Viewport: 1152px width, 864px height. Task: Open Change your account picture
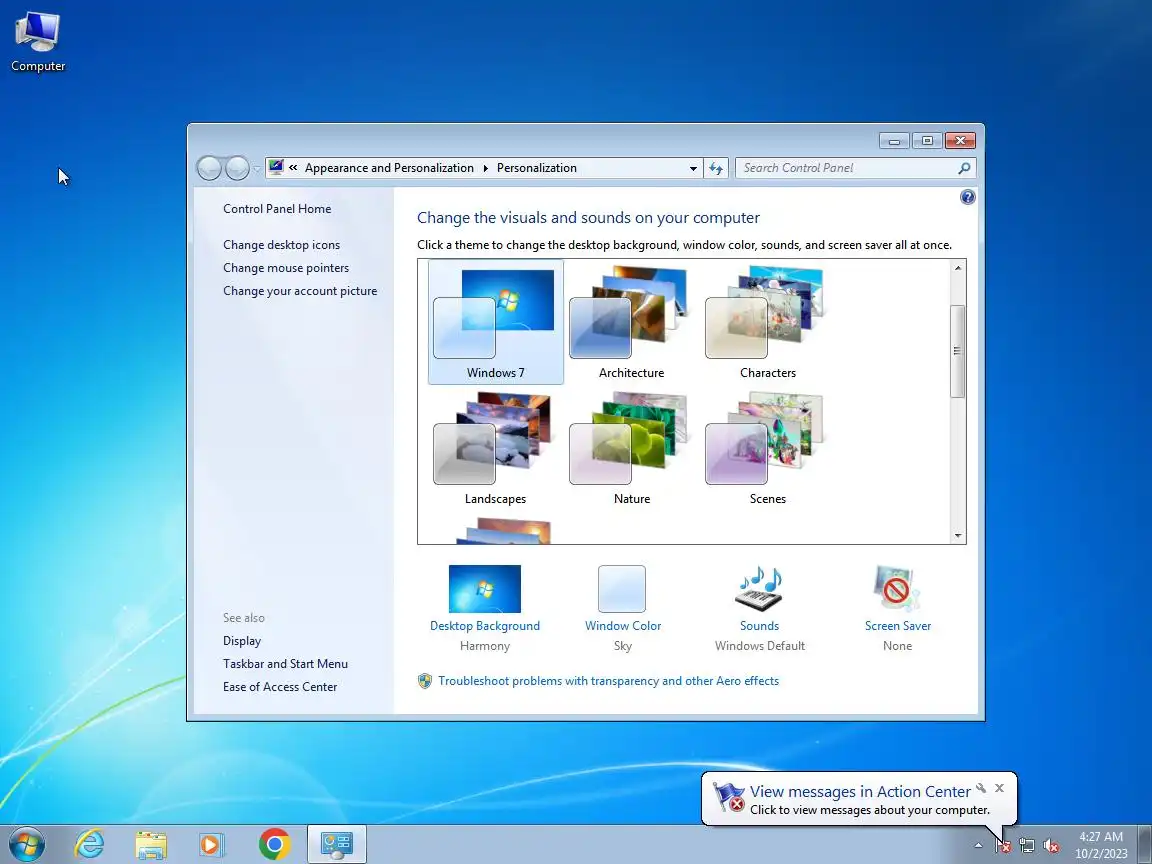(x=300, y=291)
